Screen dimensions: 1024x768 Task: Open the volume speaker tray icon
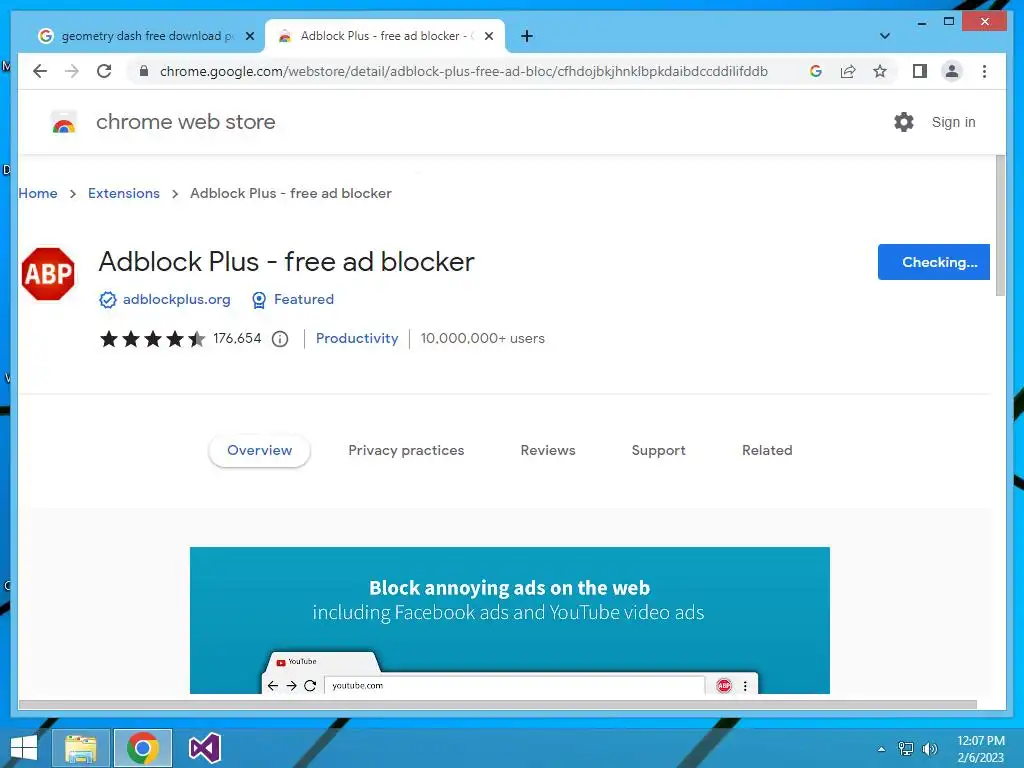(x=929, y=748)
